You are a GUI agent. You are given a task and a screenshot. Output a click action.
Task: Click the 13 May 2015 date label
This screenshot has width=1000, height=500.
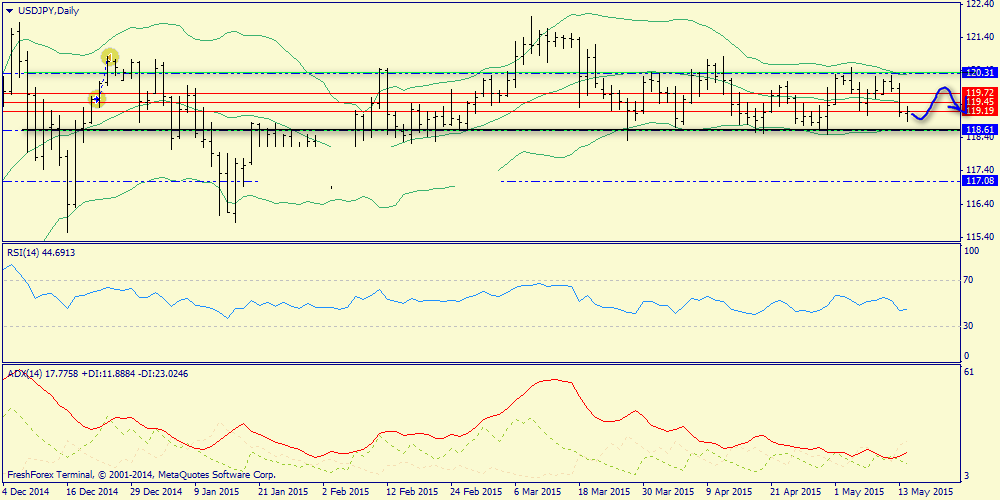[926, 492]
